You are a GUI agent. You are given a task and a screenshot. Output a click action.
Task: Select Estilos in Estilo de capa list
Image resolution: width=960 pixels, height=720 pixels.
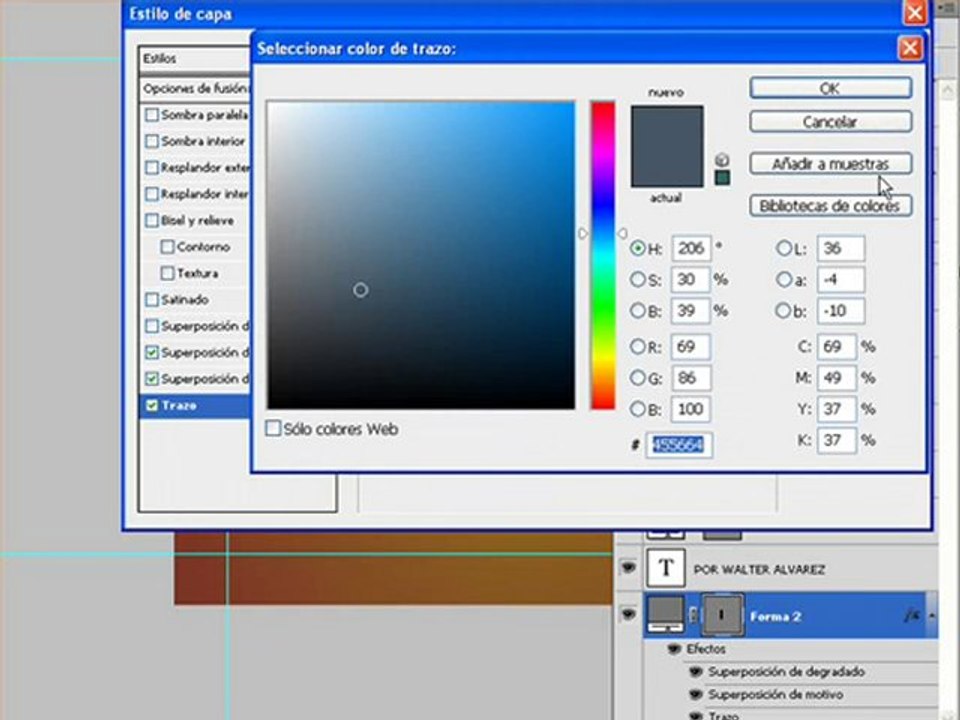(x=195, y=59)
